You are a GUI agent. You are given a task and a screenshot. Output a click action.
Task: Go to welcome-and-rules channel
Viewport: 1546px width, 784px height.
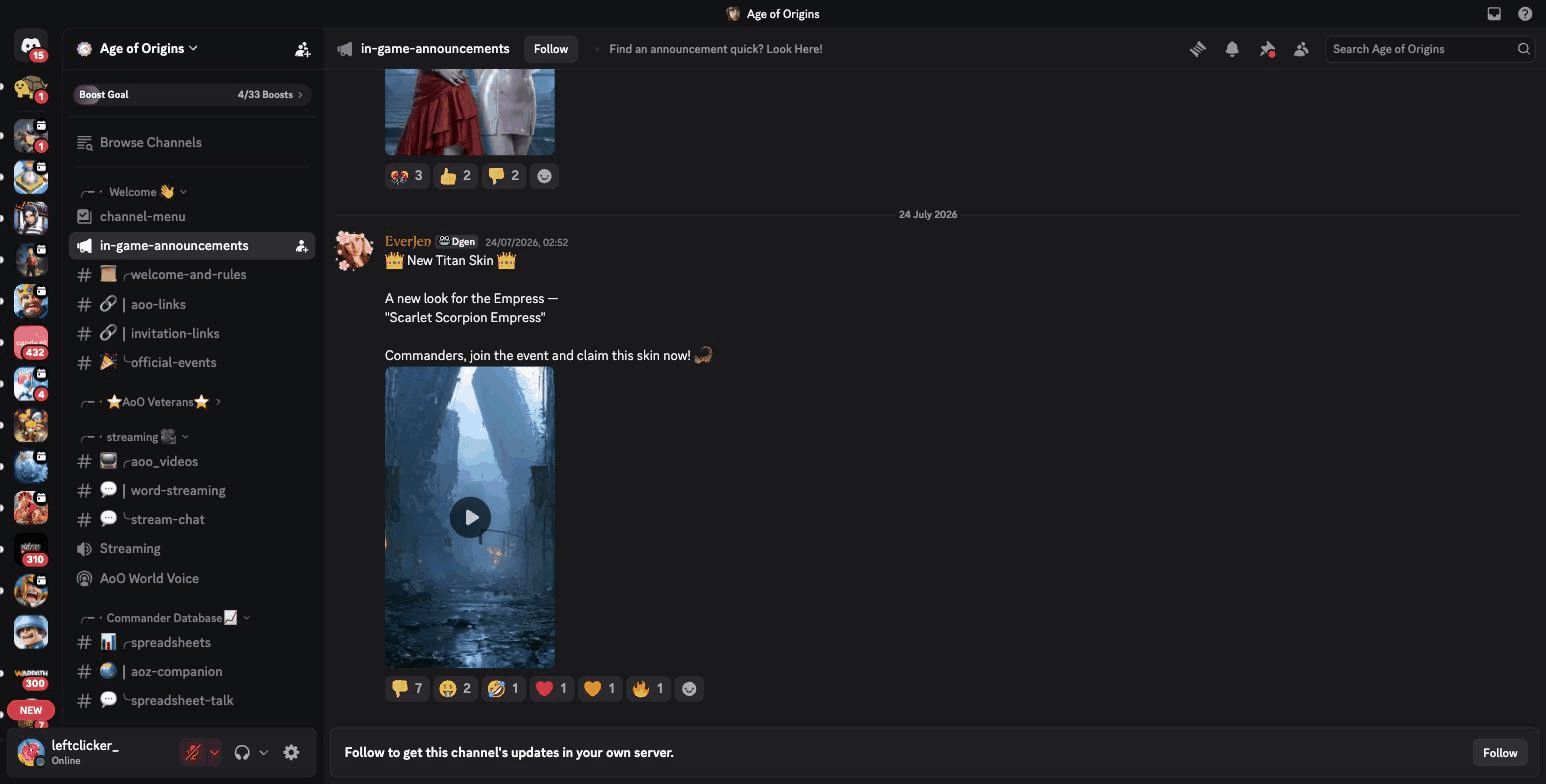pos(192,275)
